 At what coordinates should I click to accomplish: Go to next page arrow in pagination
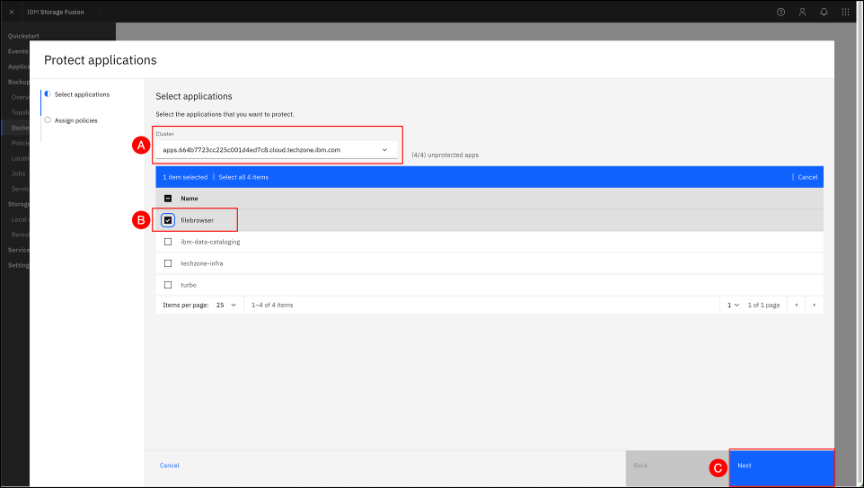814,304
